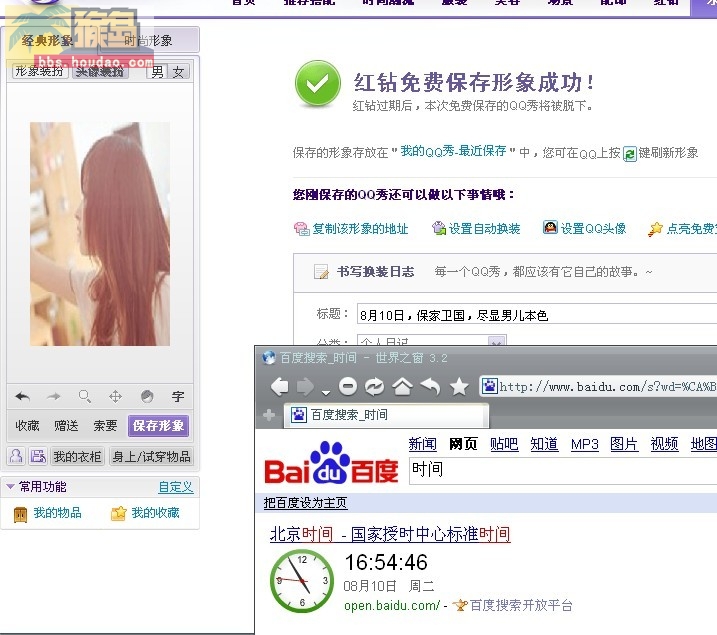717x635 pixels.
Task: Click the curved undo arrow in the browser toolbar
Action: tap(430, 387)
